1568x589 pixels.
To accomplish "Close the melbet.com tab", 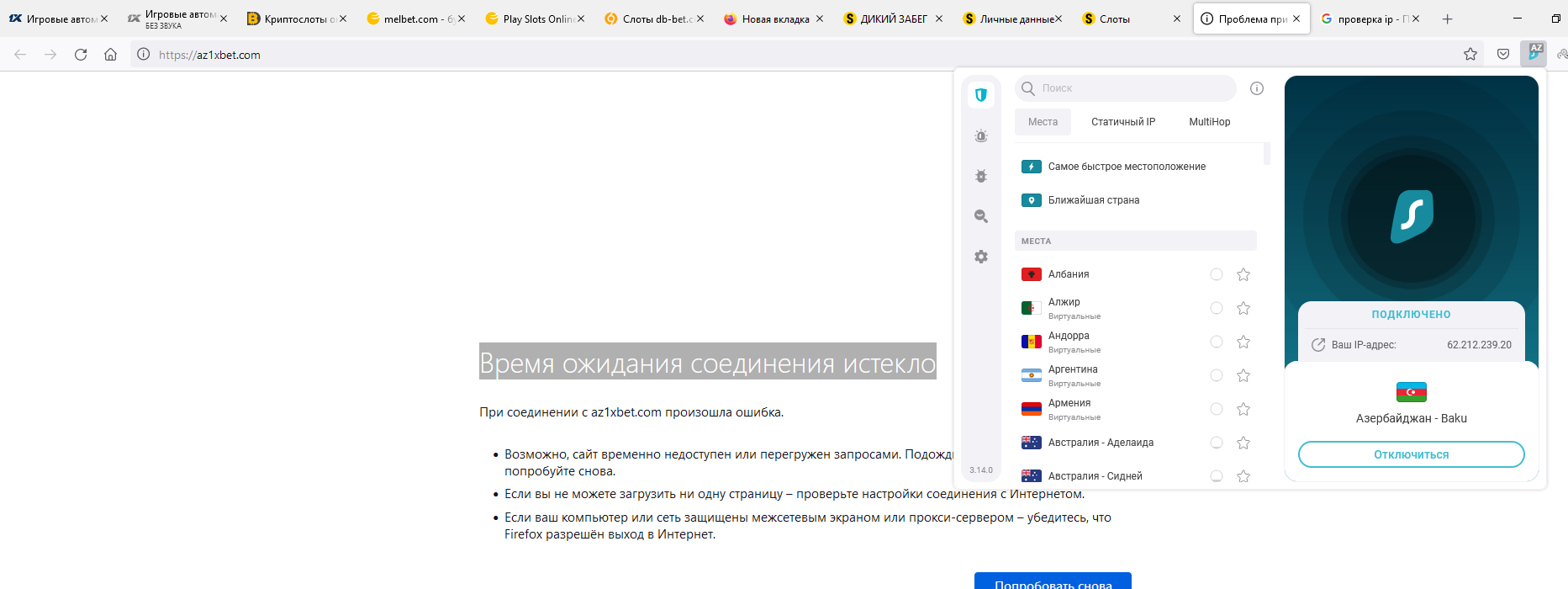I will pyautogui.click(x=462, y=19).
